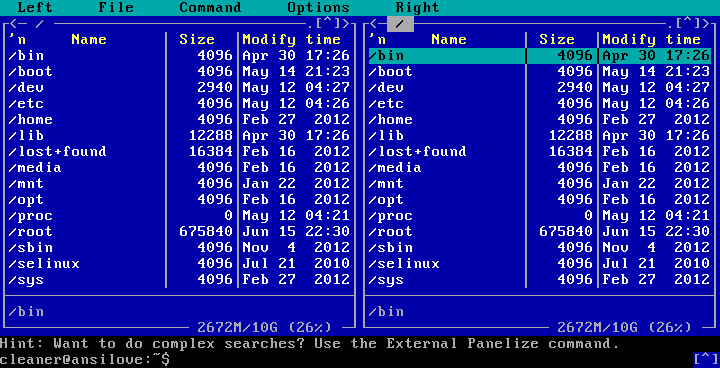
Task: Click right panel size 16384 of /lost+found
Action: point(571,152)
